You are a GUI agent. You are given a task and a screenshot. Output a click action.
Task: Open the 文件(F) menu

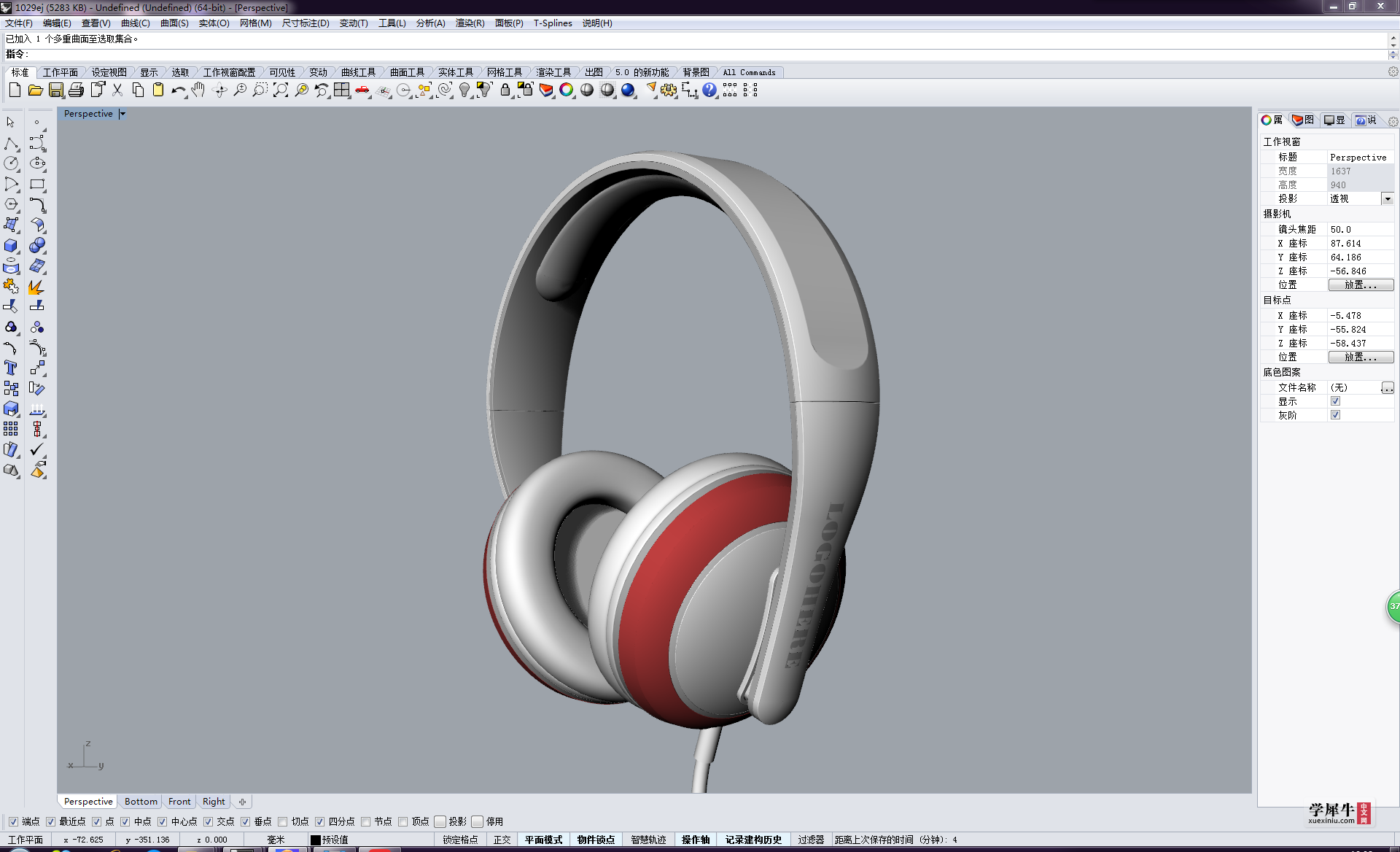coord(19,23)
